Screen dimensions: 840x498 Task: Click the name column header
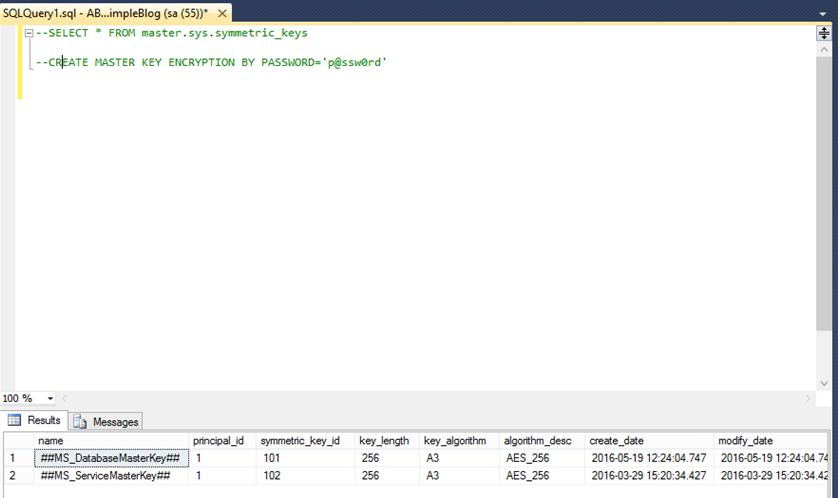111,441
